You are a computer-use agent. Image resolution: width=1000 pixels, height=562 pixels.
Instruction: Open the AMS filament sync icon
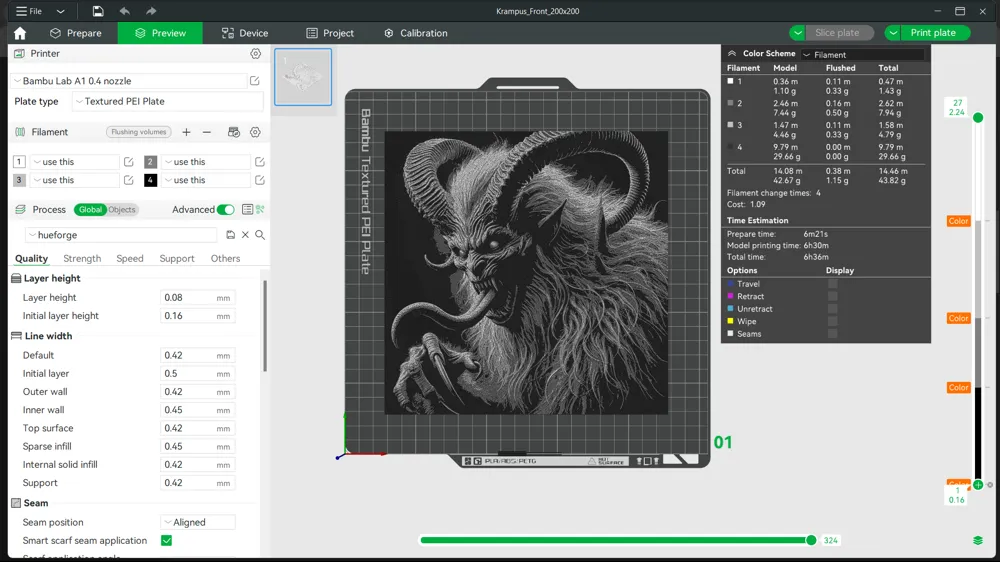233,132
